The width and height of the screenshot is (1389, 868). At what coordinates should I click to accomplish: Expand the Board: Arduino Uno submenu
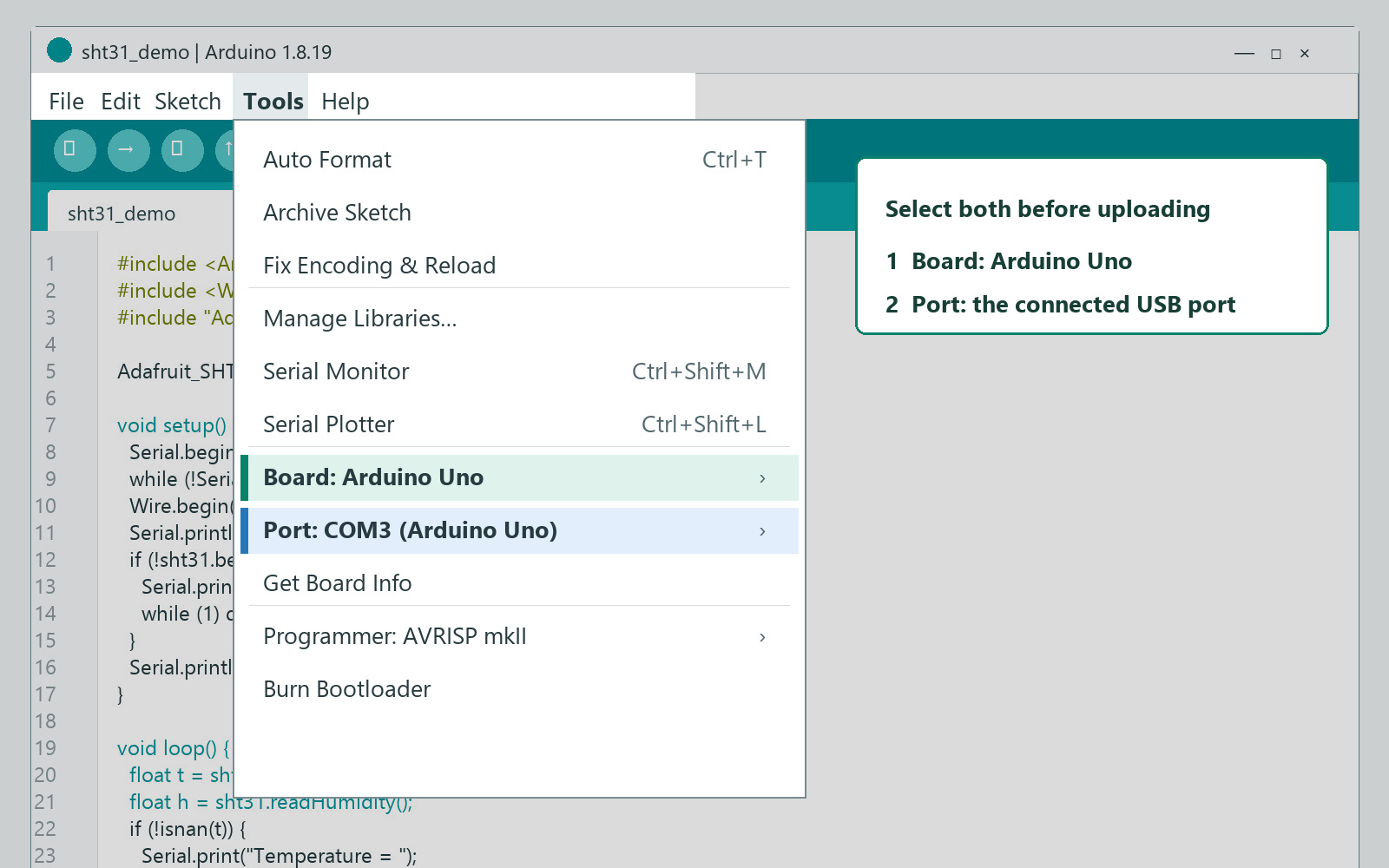pyautogui.click(x=519, y=477)
